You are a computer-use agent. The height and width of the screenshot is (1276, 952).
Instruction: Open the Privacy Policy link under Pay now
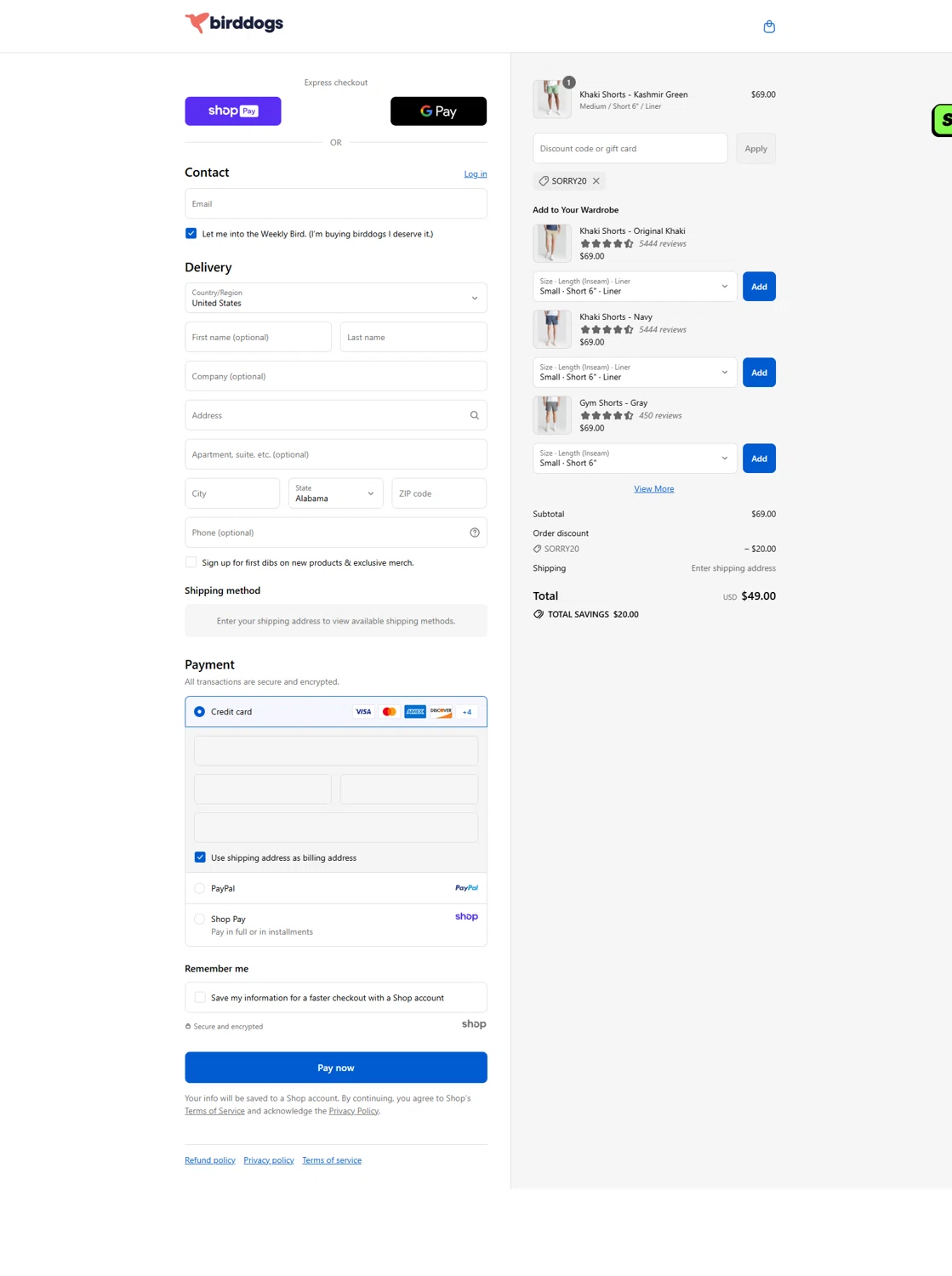point(354,1111)
